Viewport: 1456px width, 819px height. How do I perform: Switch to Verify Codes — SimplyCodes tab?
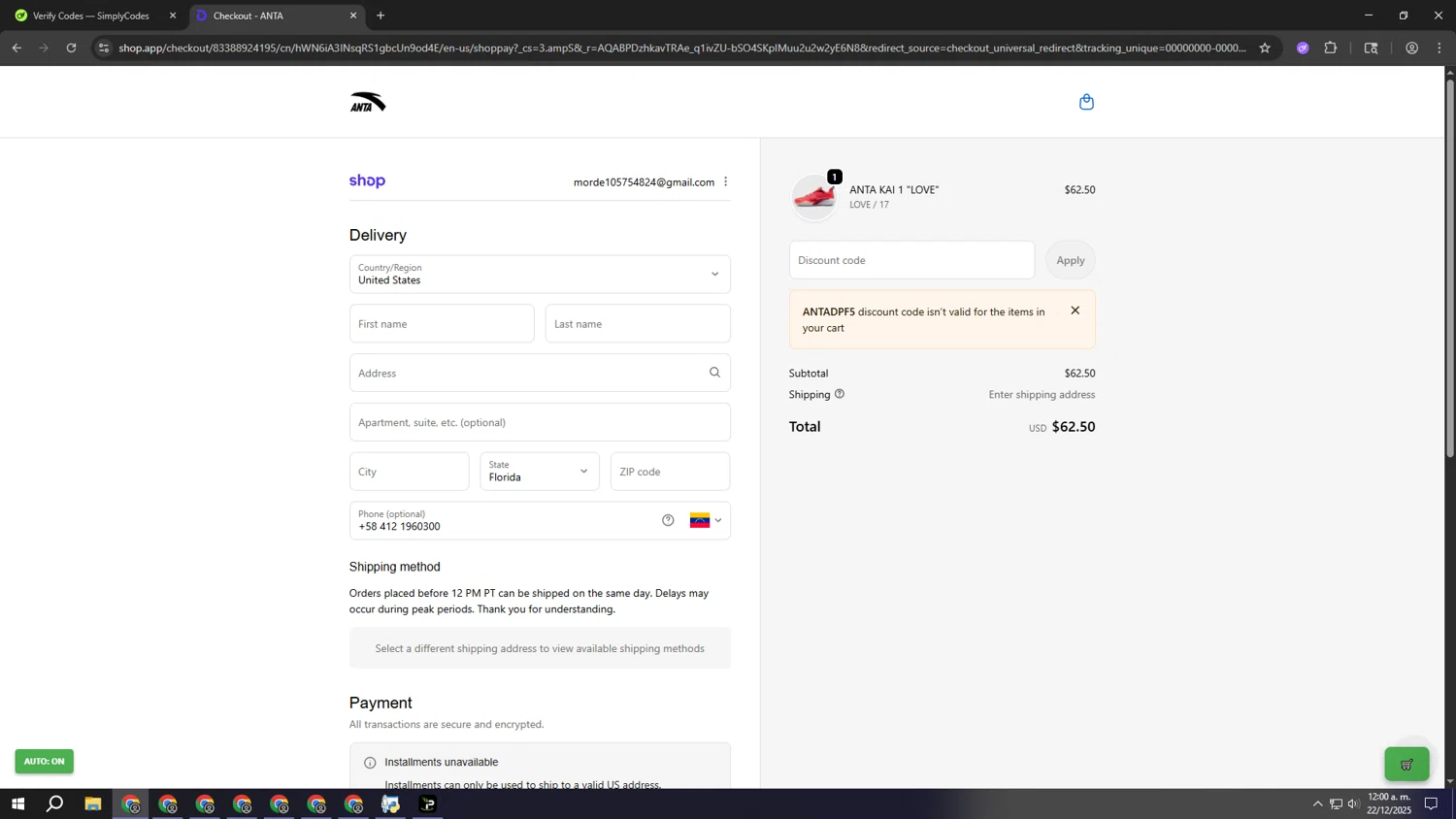coord(92,16)
